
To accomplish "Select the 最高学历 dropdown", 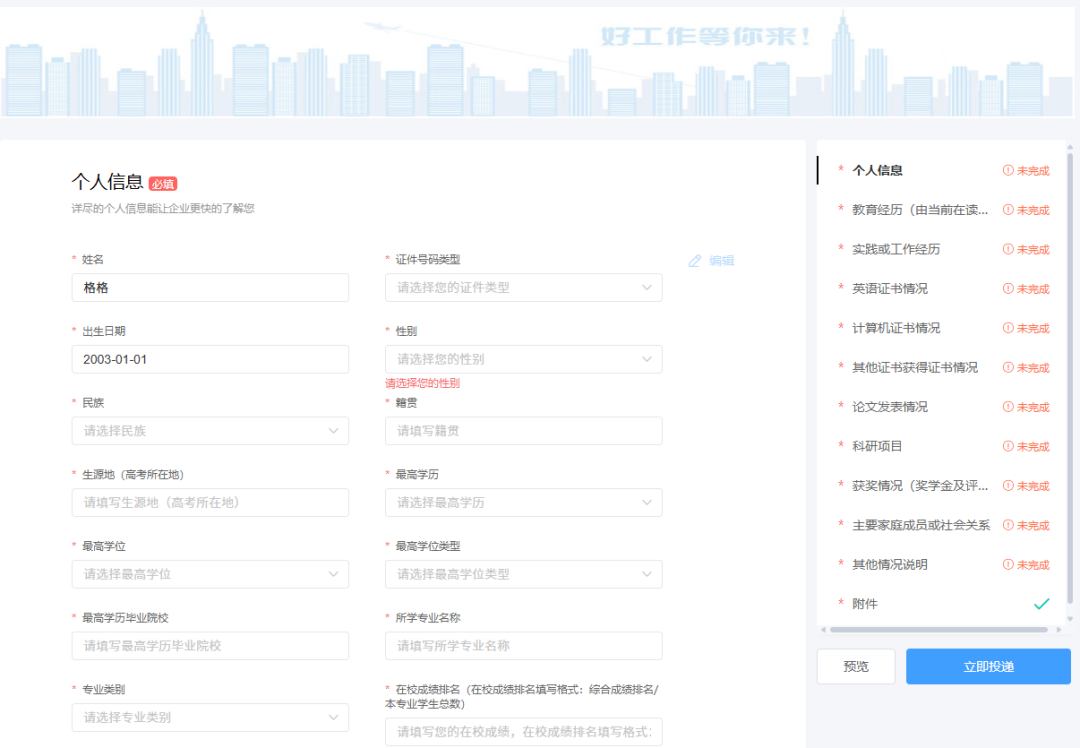I will pyautogui.click(x=523, y=503).
